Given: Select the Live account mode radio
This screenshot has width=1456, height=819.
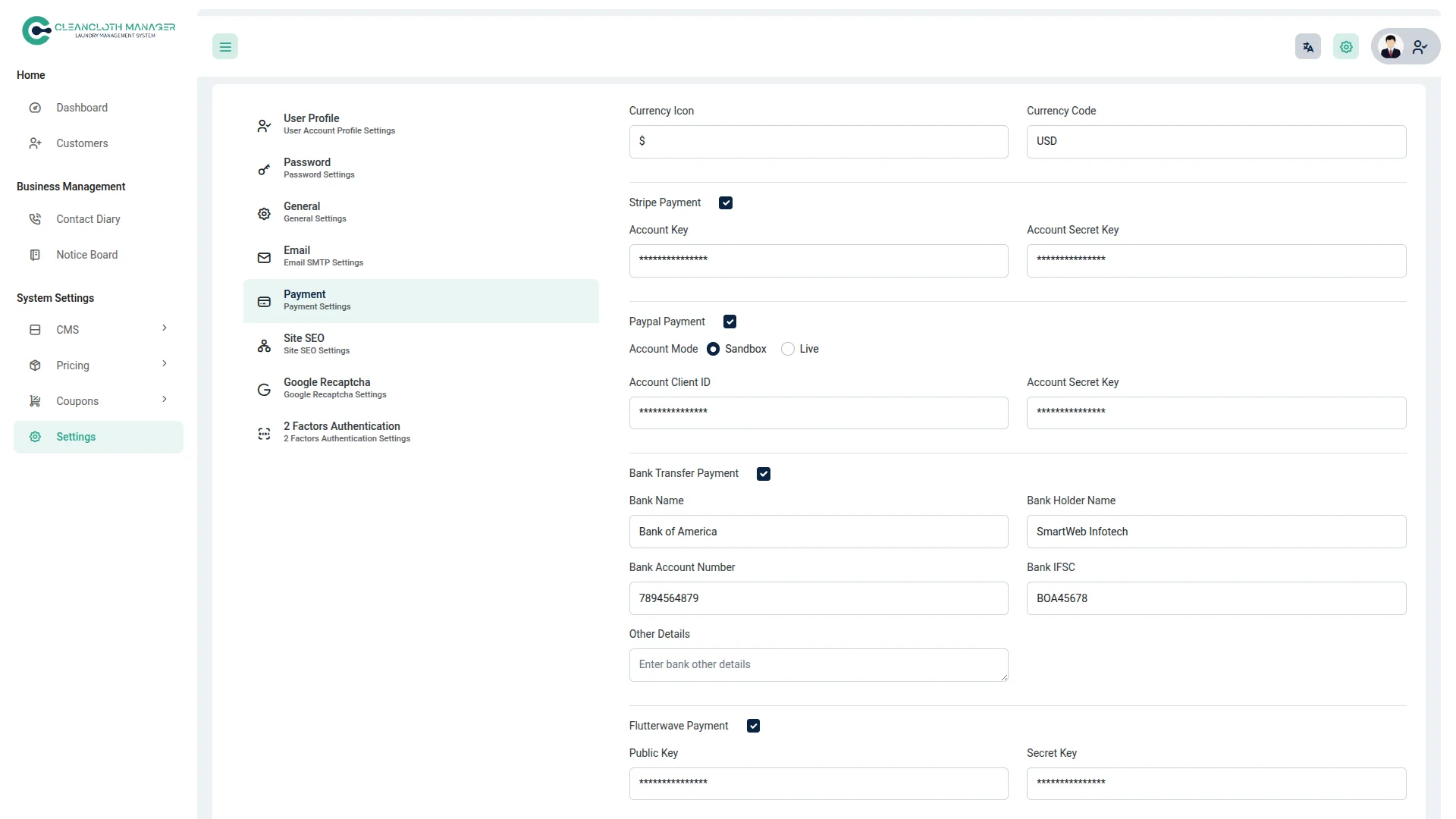Looking at the screenshot, I should (788, 350).
